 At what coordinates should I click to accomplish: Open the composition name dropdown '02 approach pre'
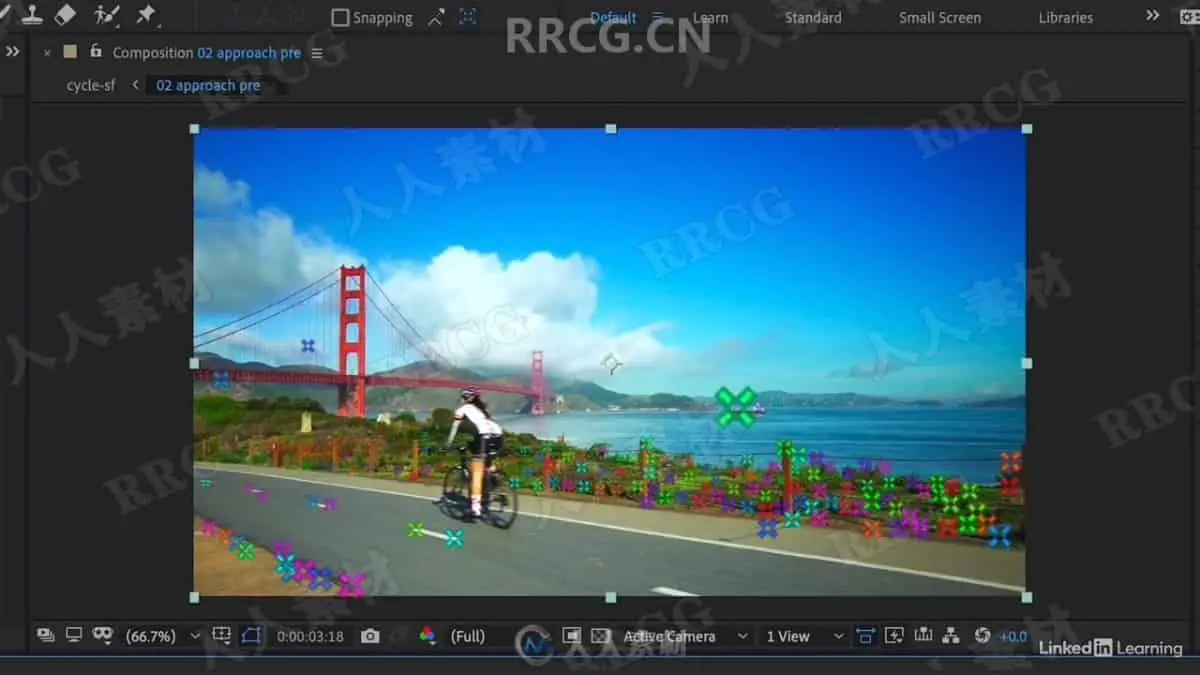[x=249, y=53]
